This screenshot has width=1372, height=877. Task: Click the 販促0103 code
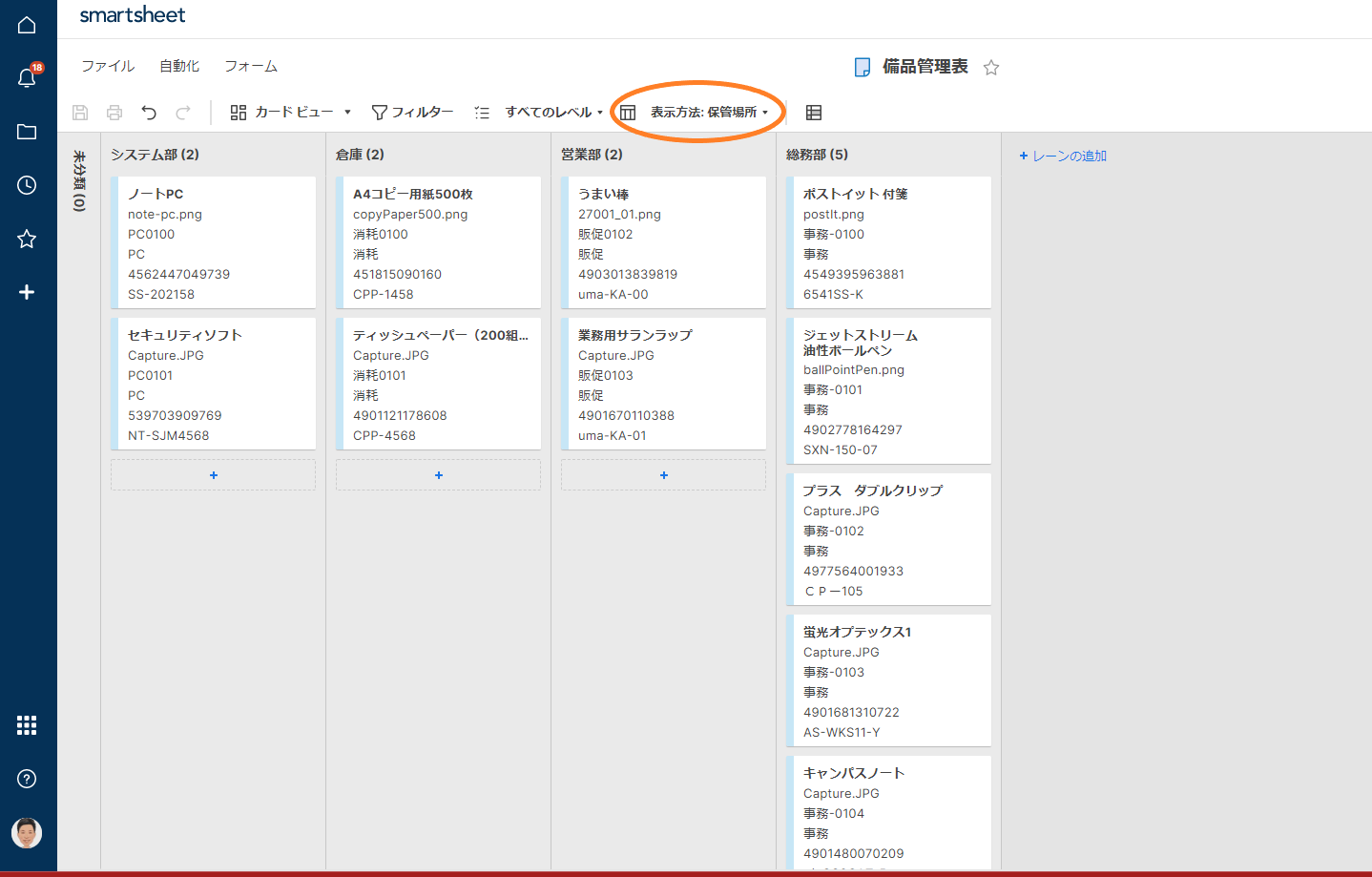[x=606, y=376]
